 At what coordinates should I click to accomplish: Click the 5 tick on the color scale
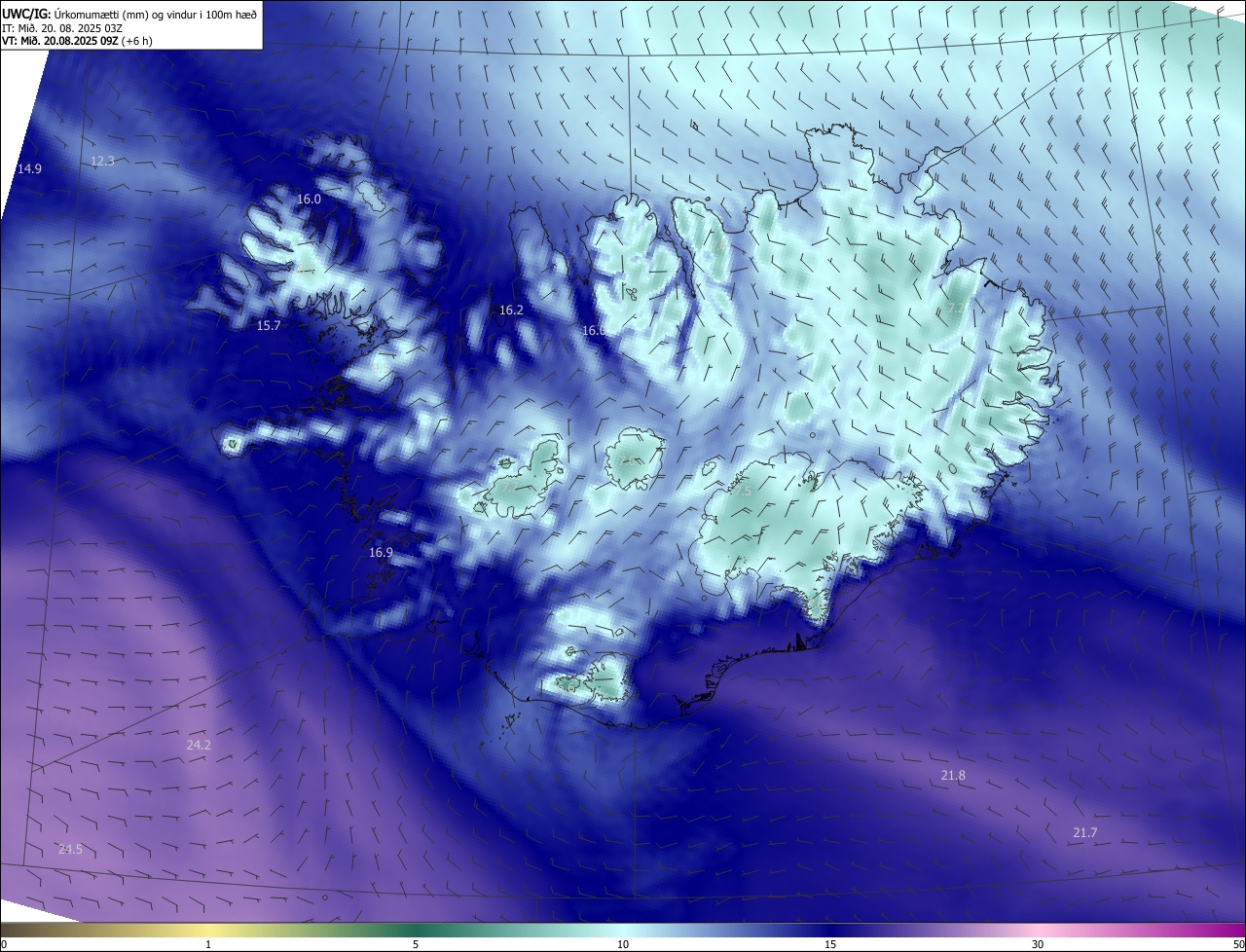point(416,944)
